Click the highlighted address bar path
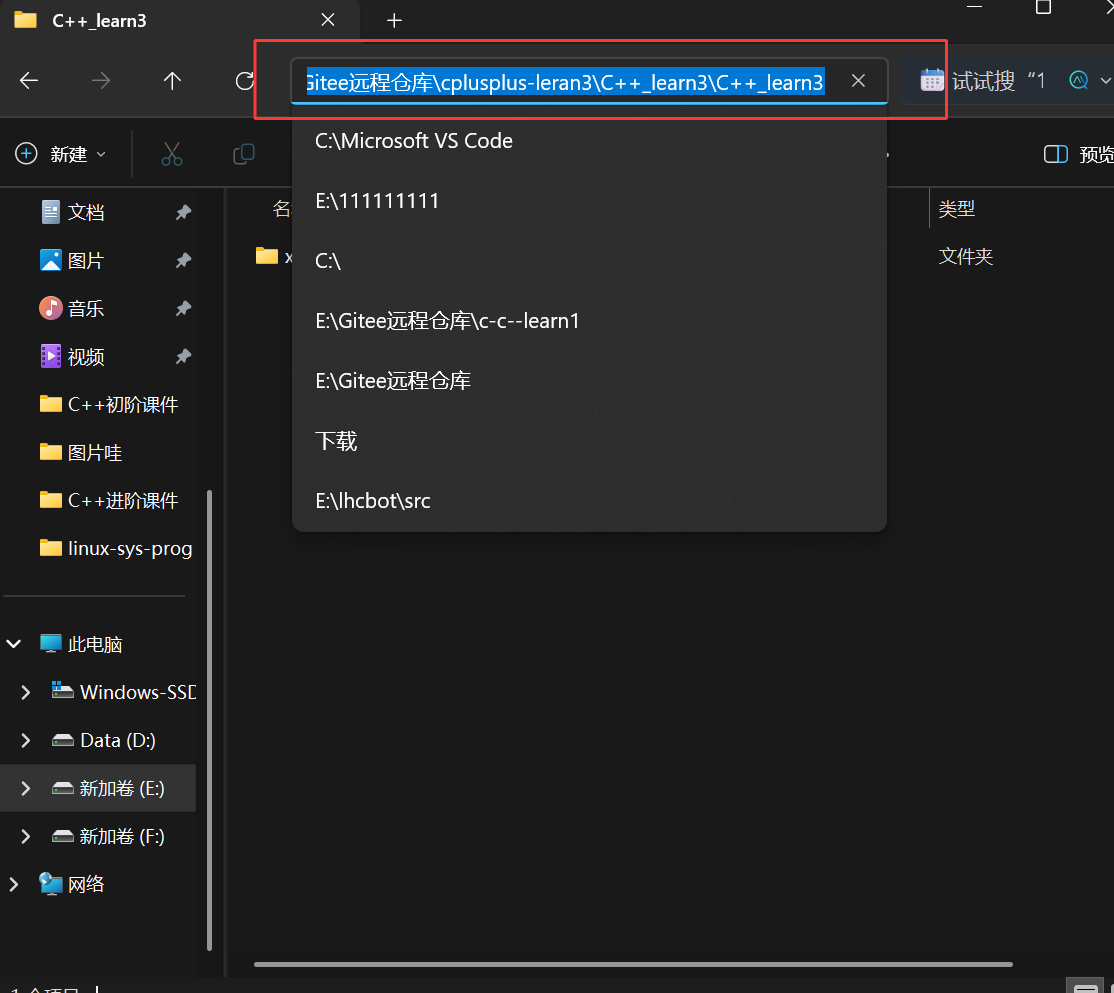Viewport: 1114px width, 993px height. click(565, 82)
